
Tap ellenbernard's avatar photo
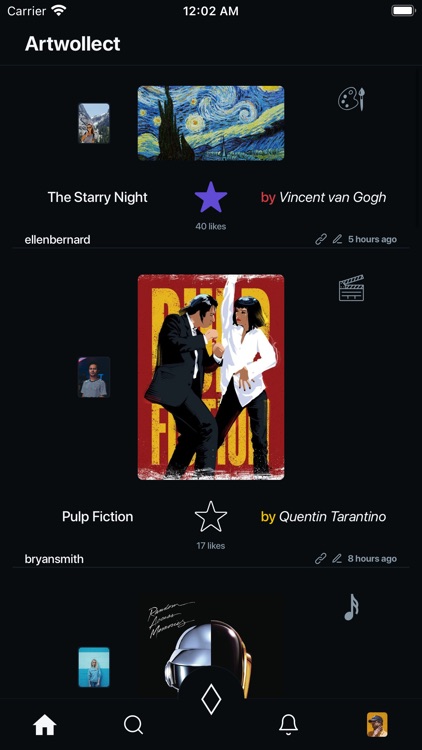coord(94,123)
